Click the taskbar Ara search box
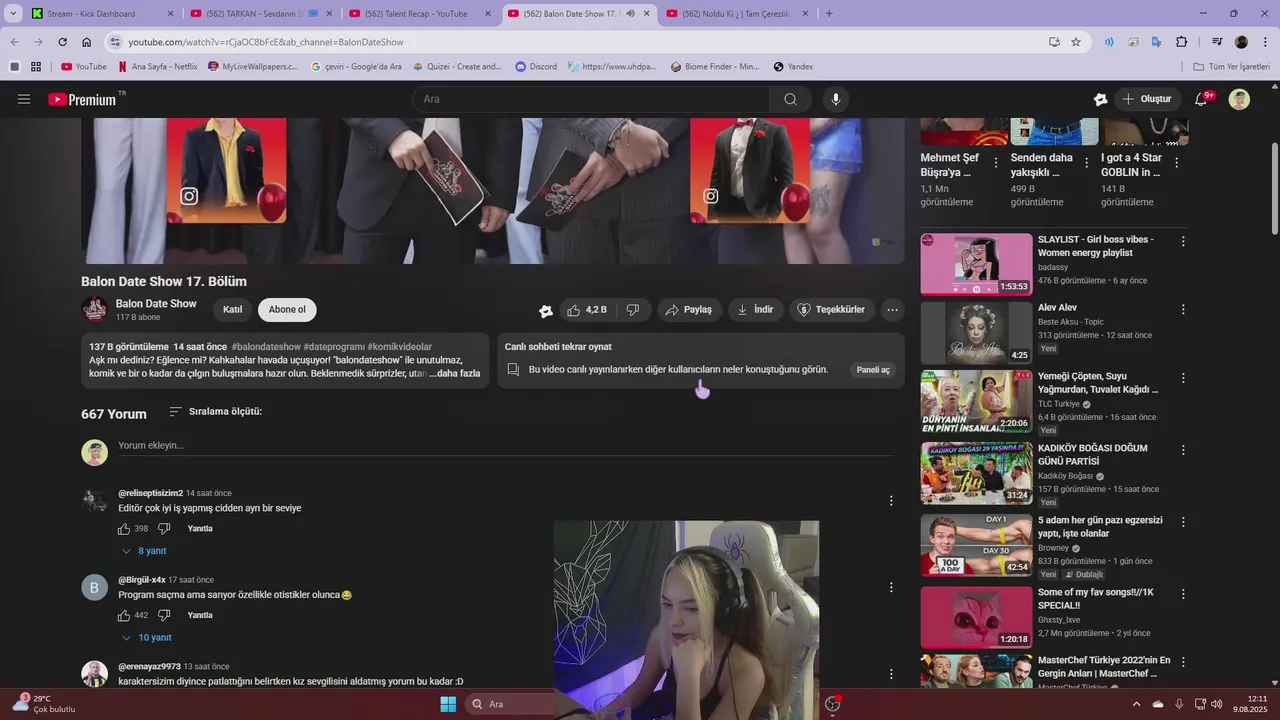 point(510,704)
